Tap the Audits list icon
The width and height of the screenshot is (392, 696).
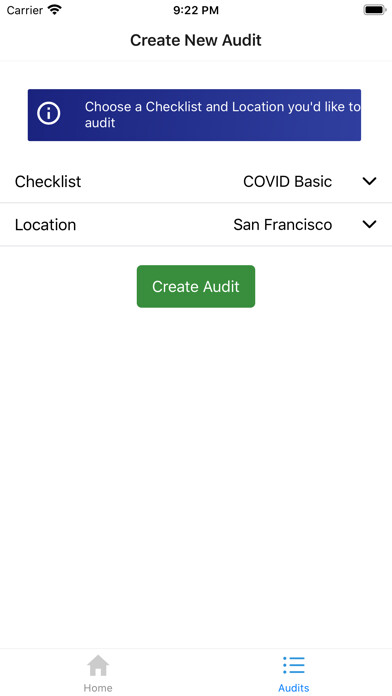click(294, 665)
